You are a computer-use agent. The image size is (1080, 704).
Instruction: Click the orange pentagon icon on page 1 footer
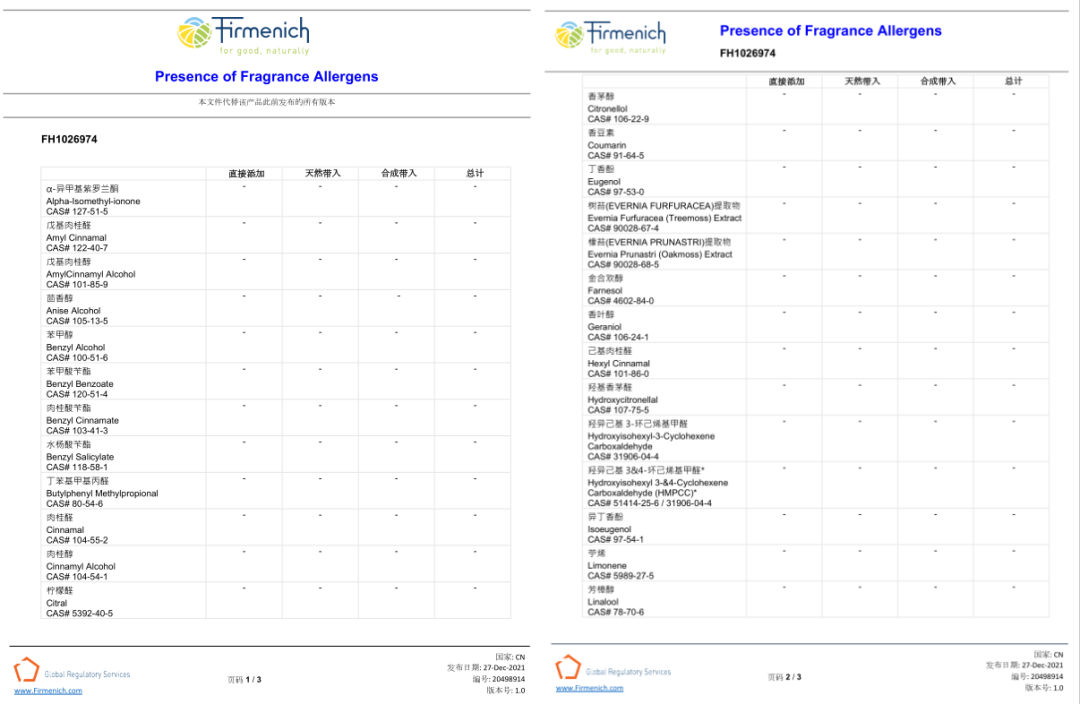(x=26, y=671)
